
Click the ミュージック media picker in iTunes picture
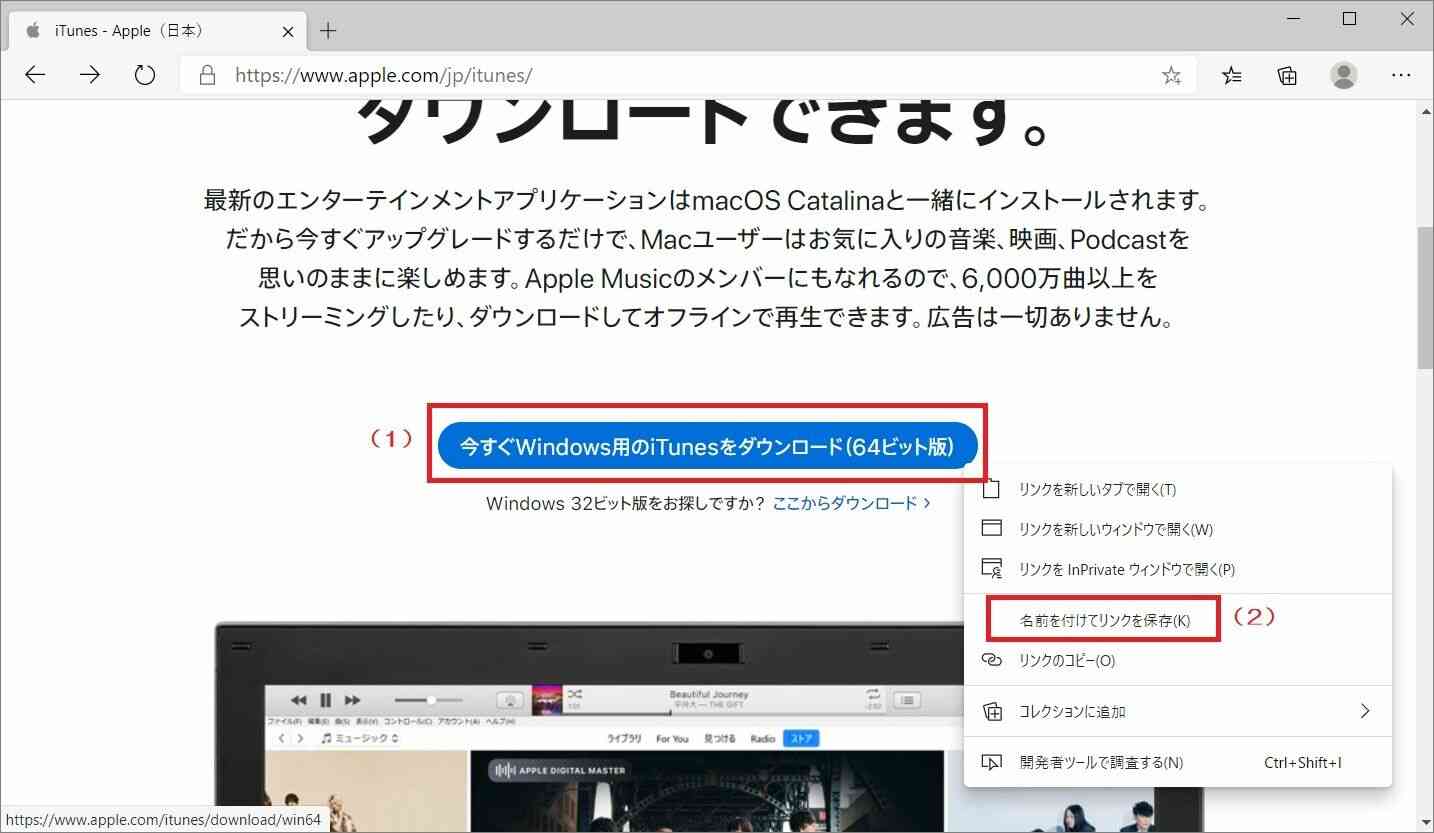[x=360, y=738]
